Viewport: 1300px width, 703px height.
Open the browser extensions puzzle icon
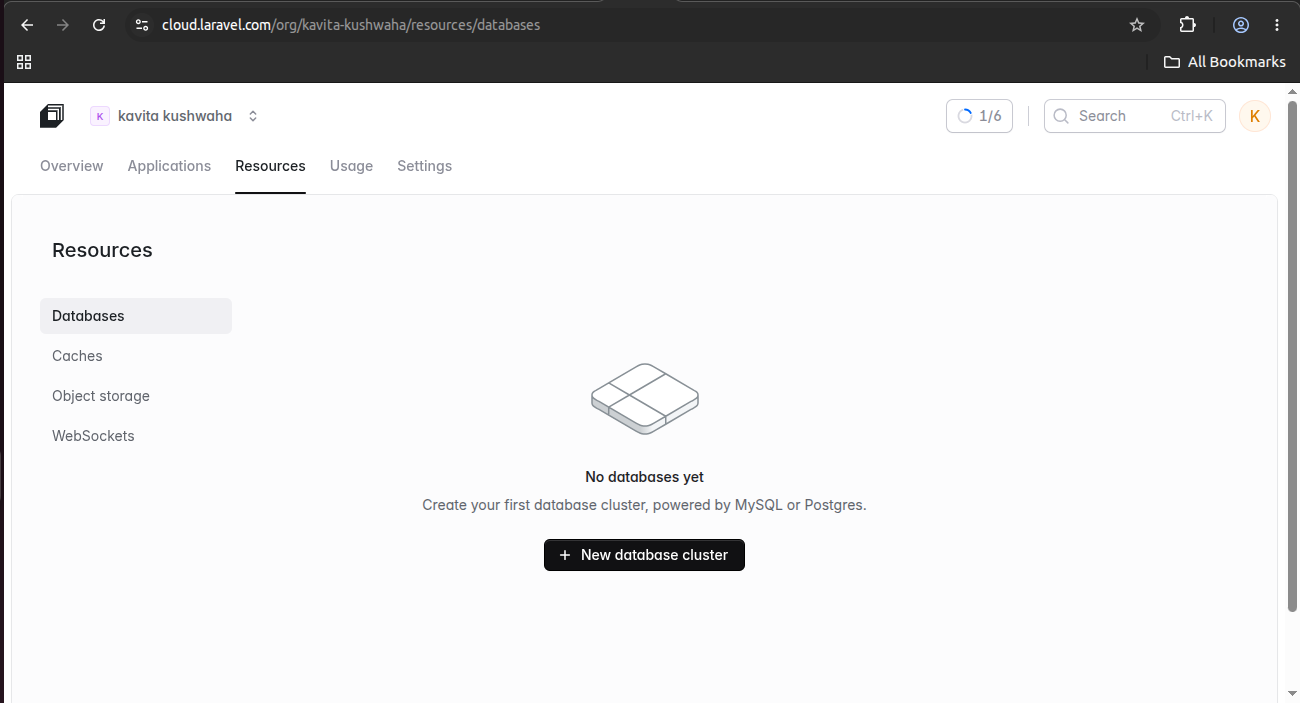tap(1187, 25)
